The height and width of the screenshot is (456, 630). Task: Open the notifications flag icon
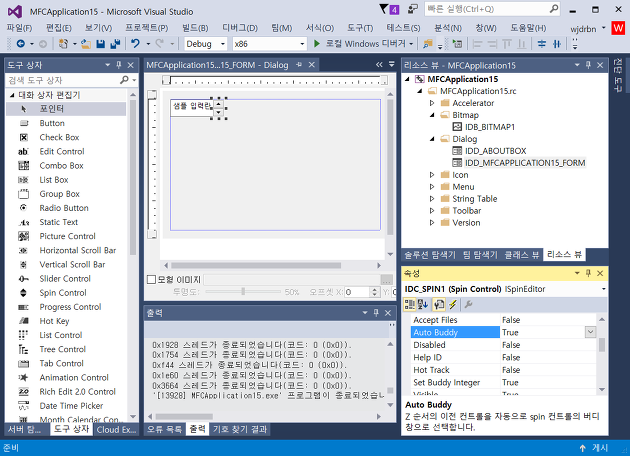[x=389, y=9]
